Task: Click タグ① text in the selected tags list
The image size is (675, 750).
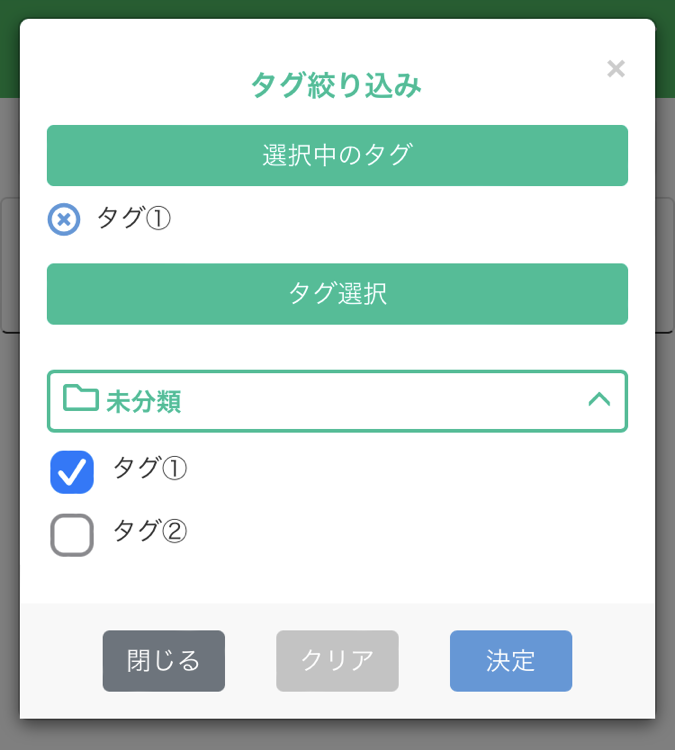Action: coord(134,218)
